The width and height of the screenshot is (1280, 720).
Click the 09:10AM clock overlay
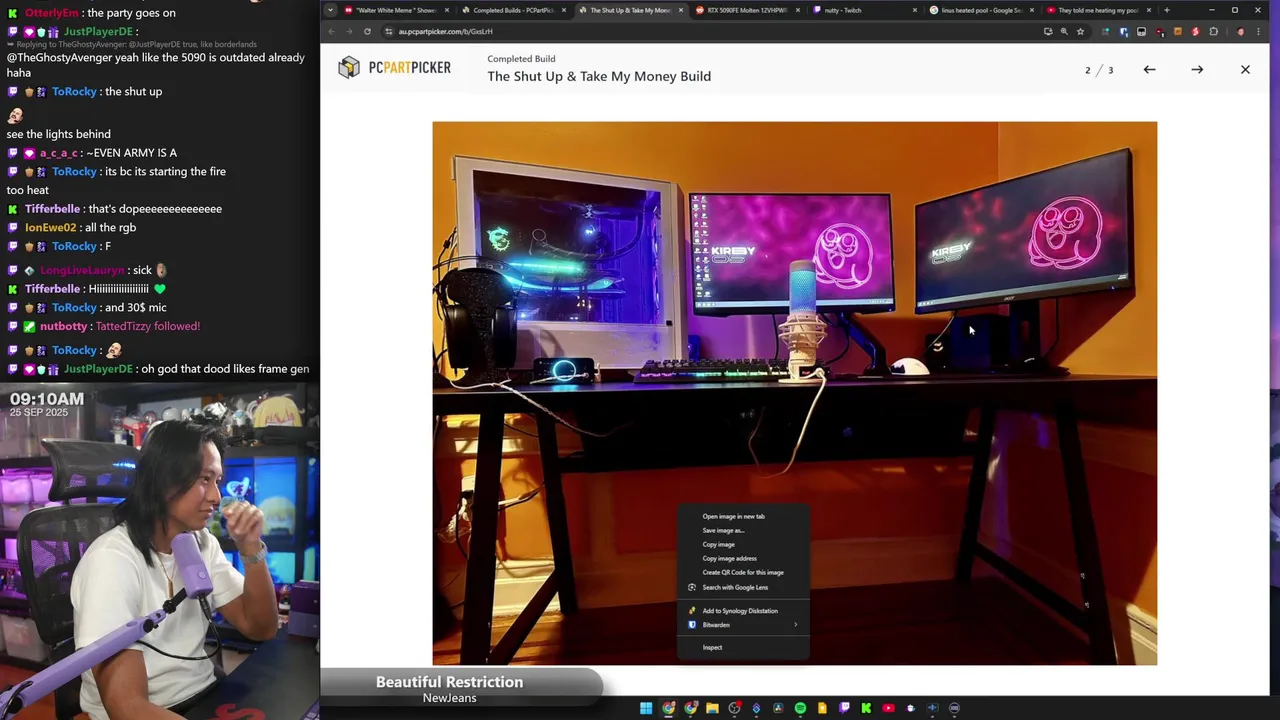[47, 399]
